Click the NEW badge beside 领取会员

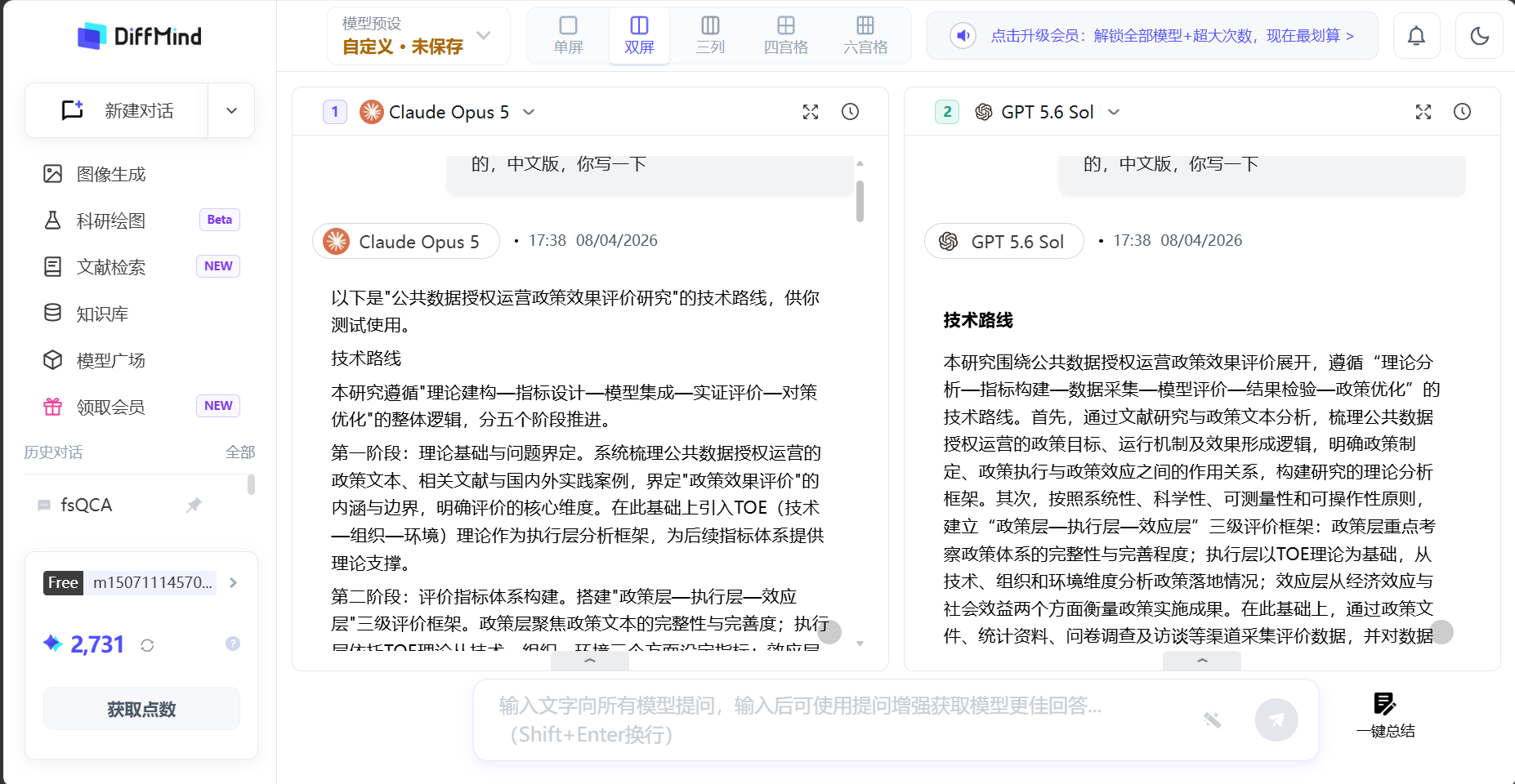218,406
